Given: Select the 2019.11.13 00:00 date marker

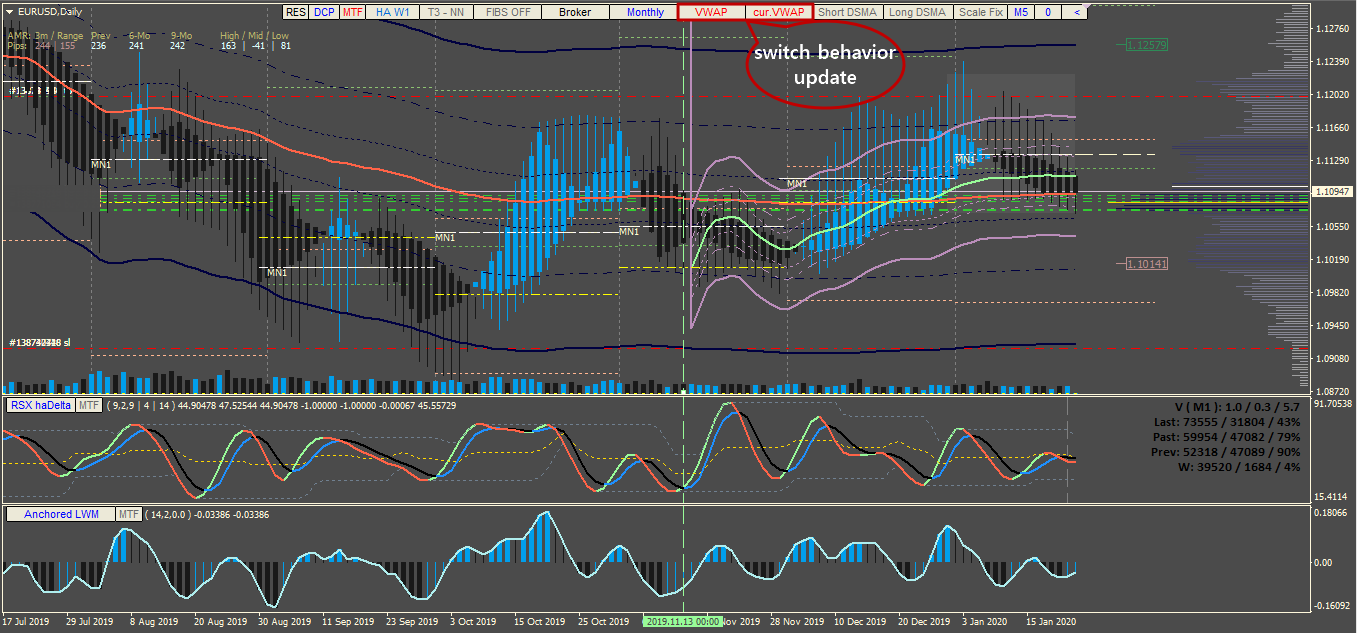Looking at the screenshot, I should pos(682,621).
